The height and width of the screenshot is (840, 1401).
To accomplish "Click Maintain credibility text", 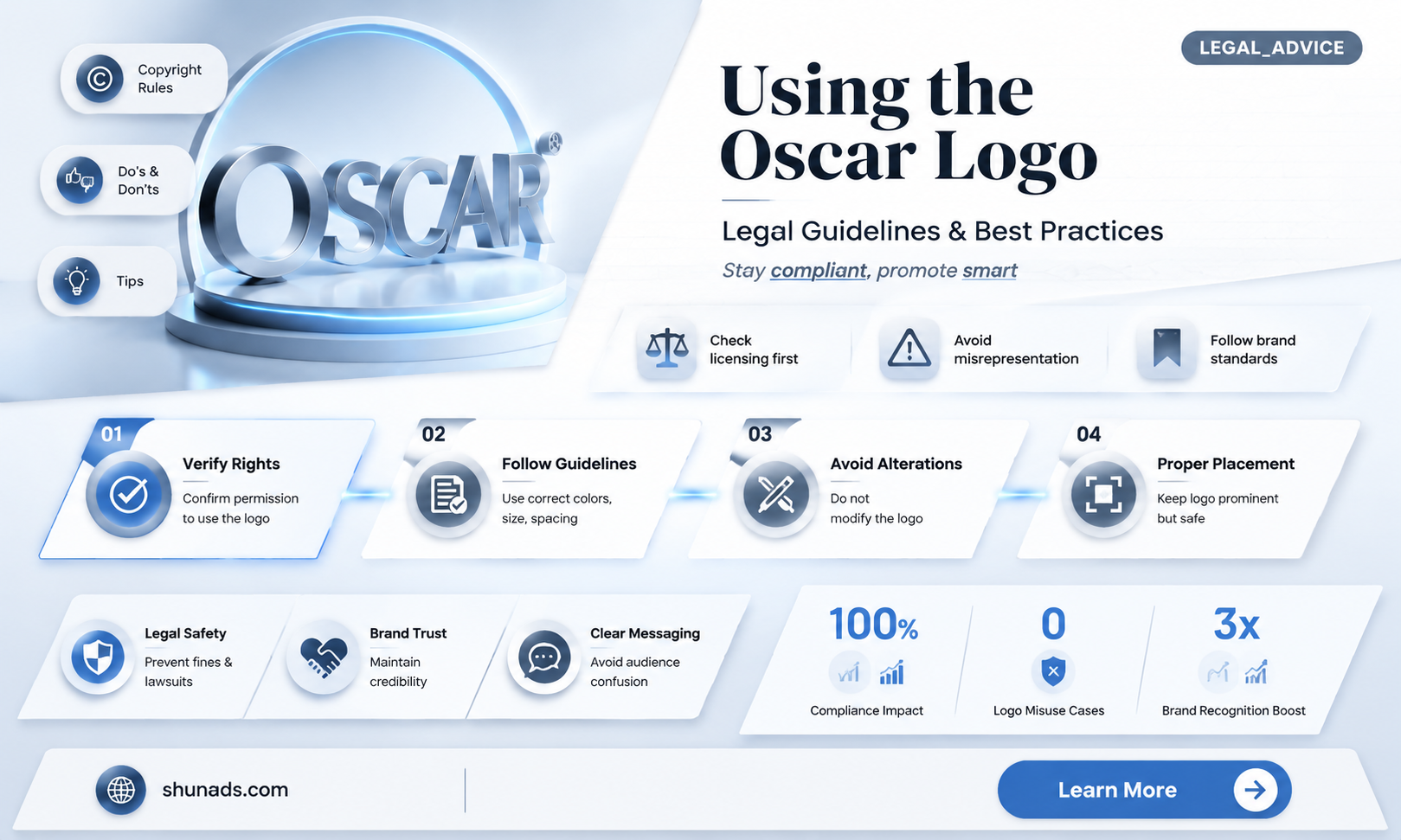I will tap(398, 672).
